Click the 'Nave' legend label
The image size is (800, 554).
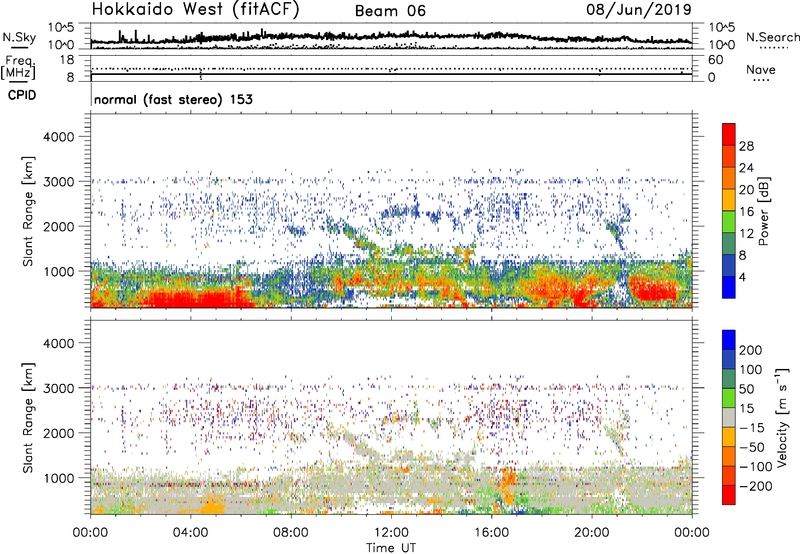pos(760,70)
